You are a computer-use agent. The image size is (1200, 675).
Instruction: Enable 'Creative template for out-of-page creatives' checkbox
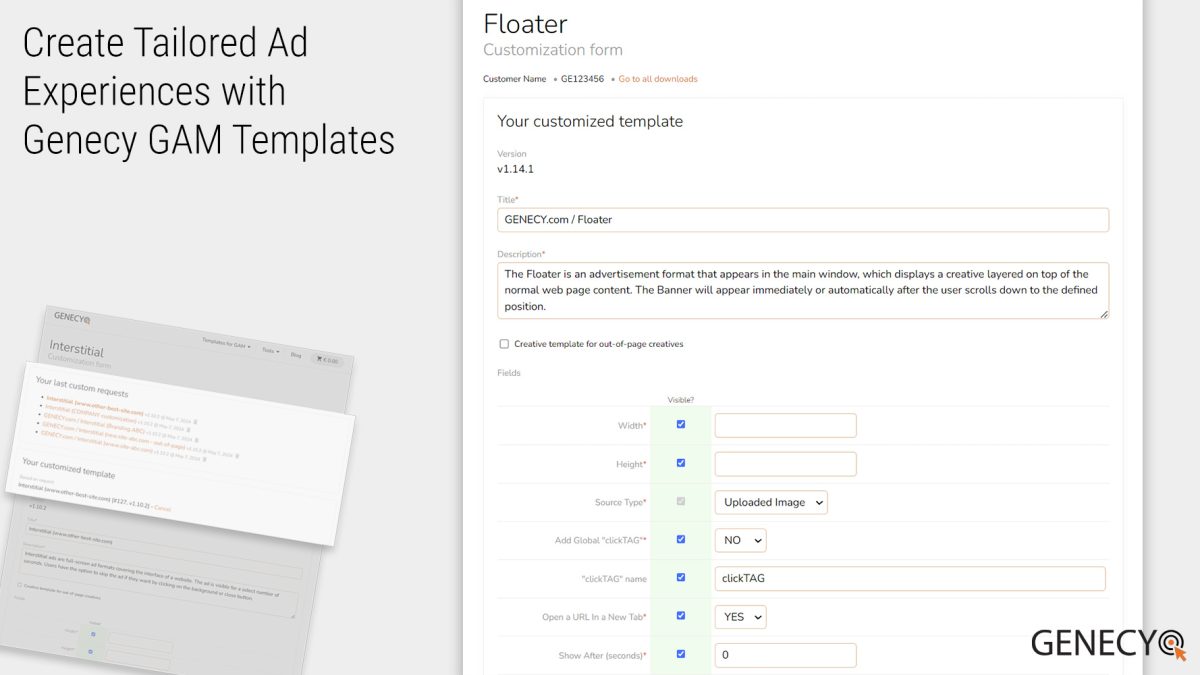(x=504, y=344)
